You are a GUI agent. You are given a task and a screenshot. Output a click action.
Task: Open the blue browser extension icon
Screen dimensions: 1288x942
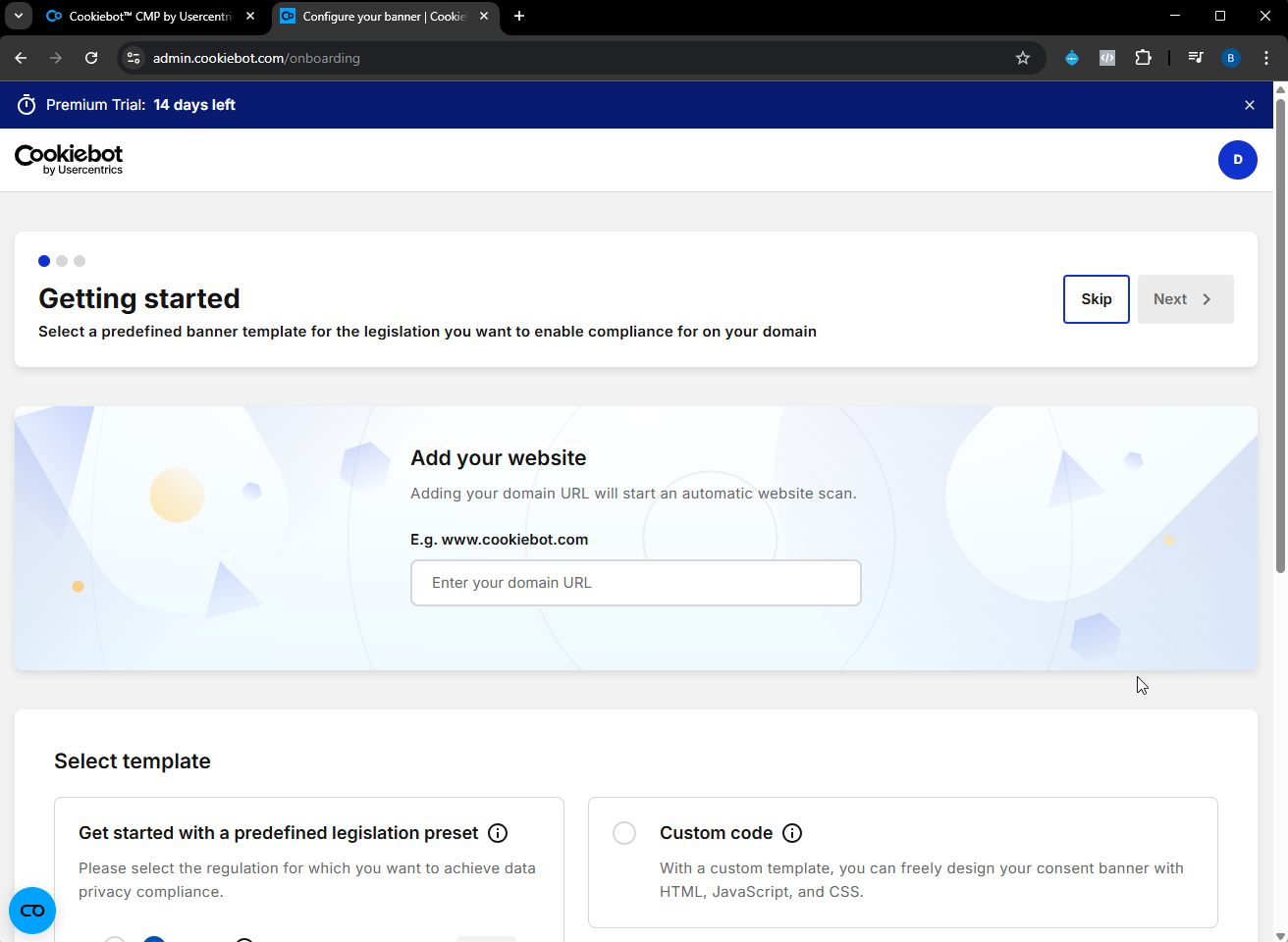click(1072, 58)
